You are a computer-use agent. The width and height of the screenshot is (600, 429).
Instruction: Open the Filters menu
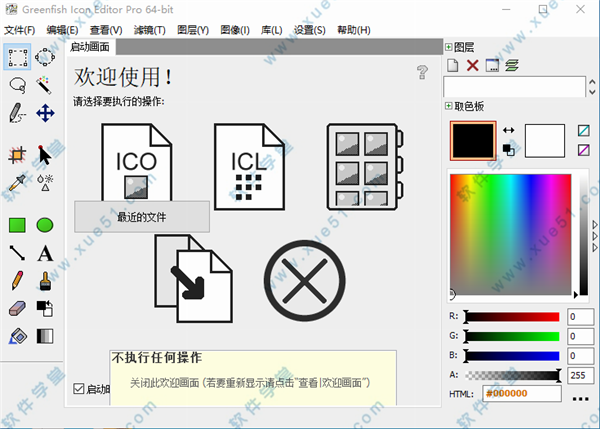(150, 30)
